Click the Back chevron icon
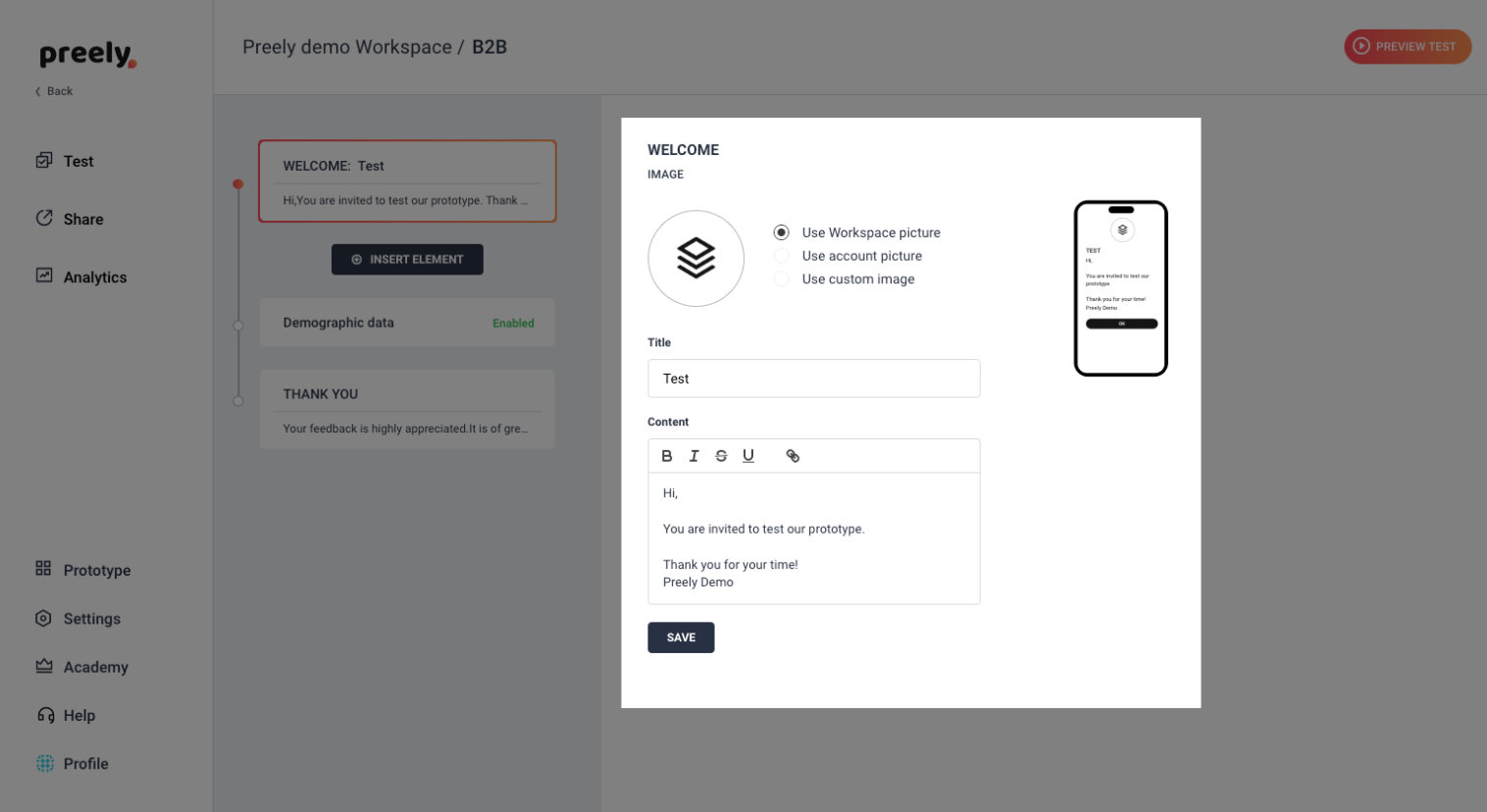The width and height of the screenshot is (1487, 812). [x=38, y=91]
